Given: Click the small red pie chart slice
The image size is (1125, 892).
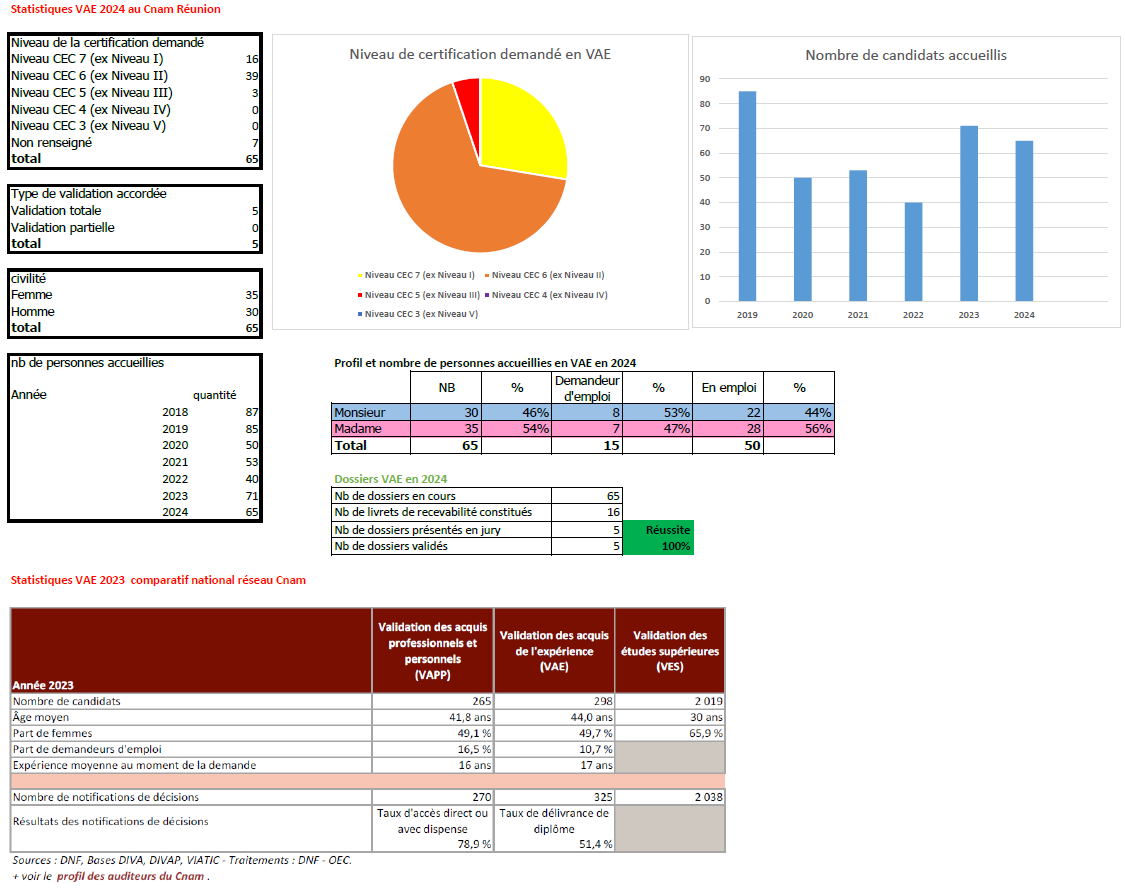Looking at the screenshot, I should pos(468,97).
